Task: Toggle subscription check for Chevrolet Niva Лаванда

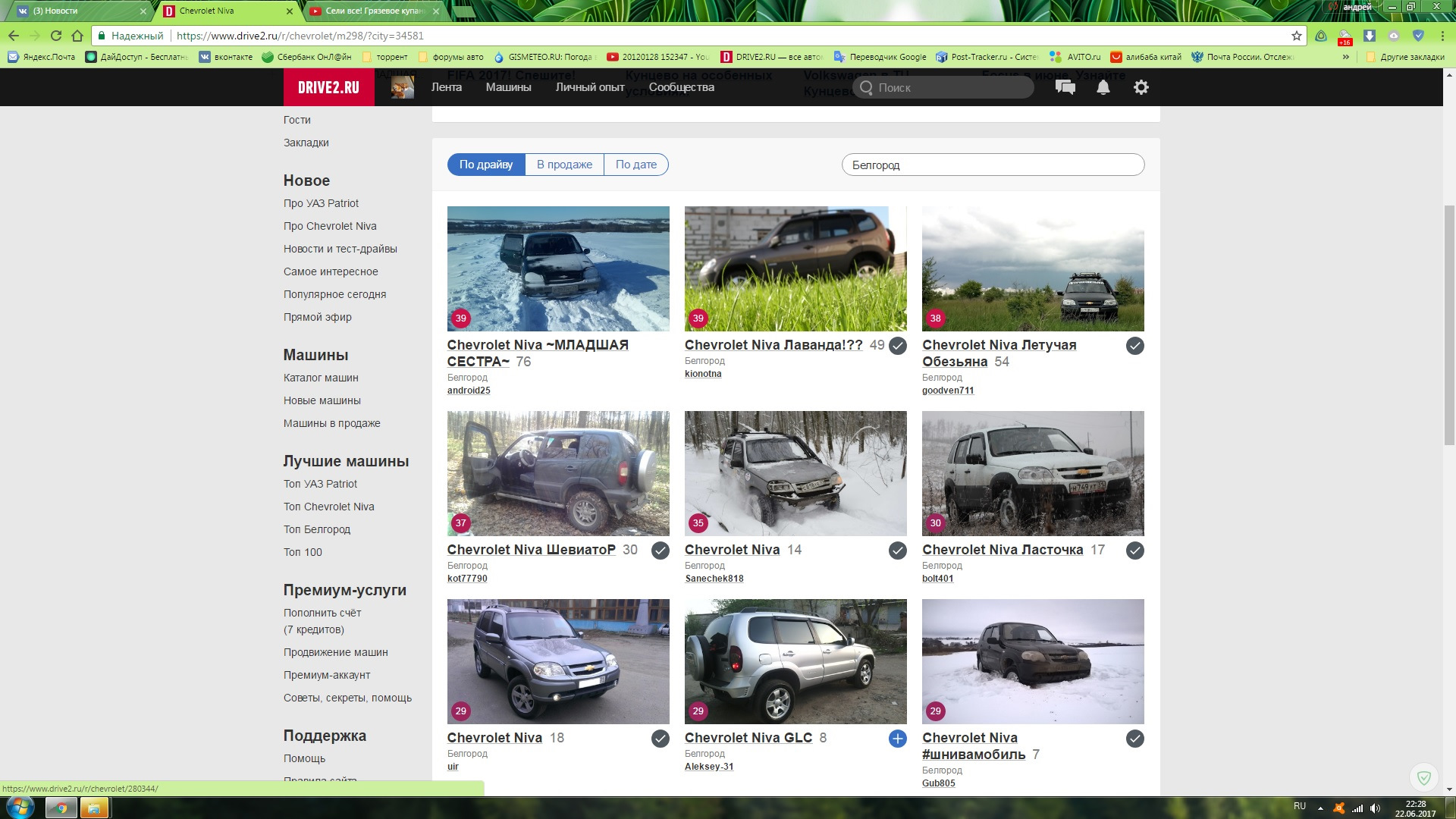Action: coord(897,346)
